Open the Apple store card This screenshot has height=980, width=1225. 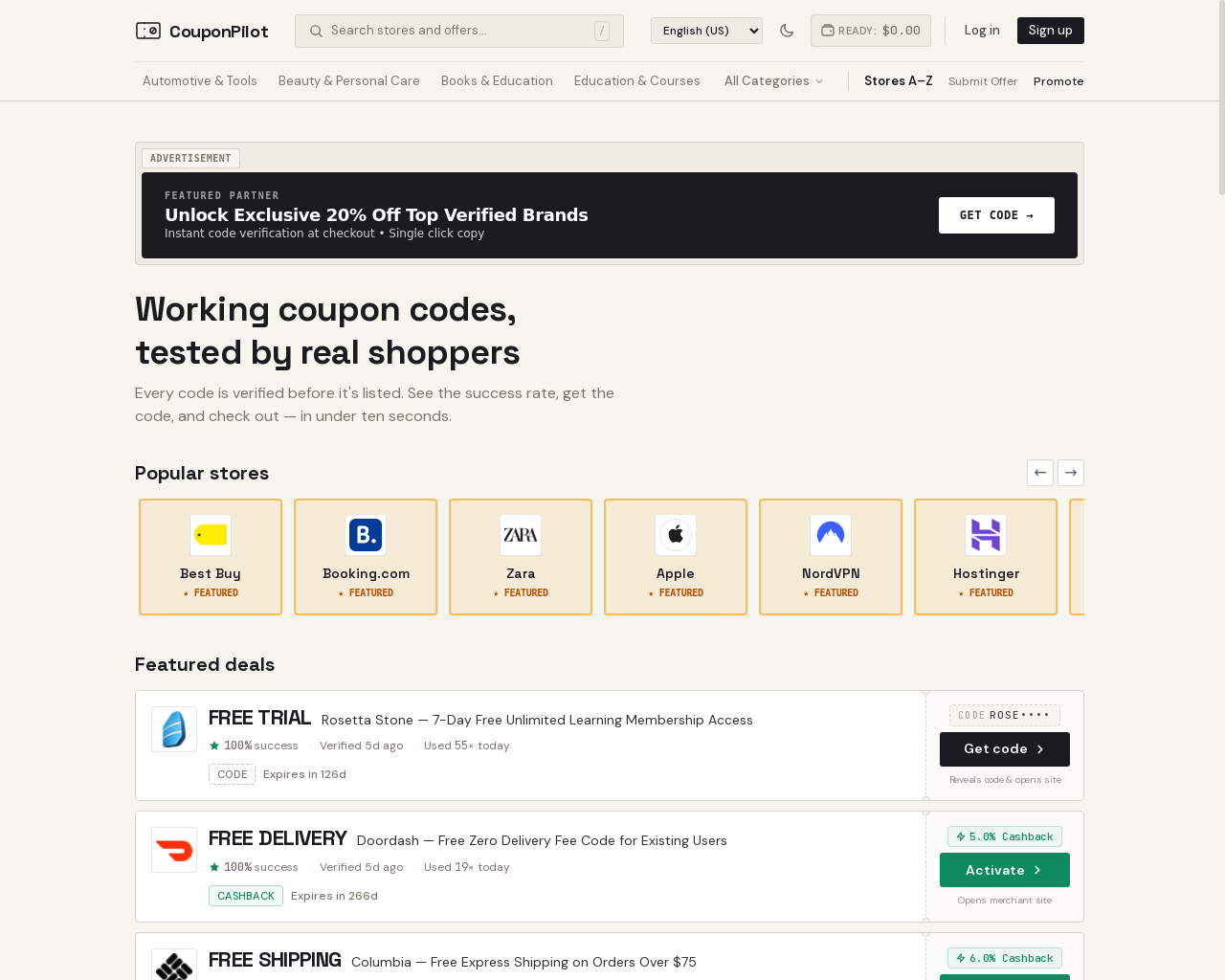click(676, 557)
